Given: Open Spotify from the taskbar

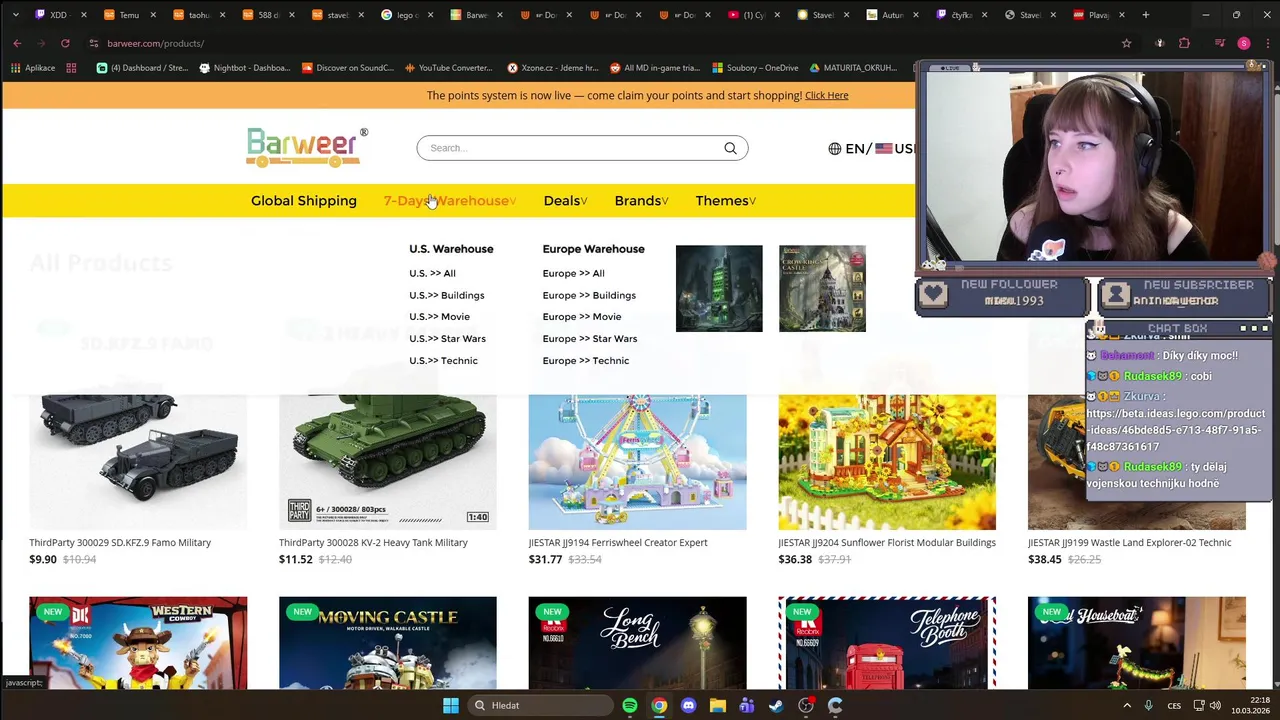Looking at the screenshot, I should (630, 705).
